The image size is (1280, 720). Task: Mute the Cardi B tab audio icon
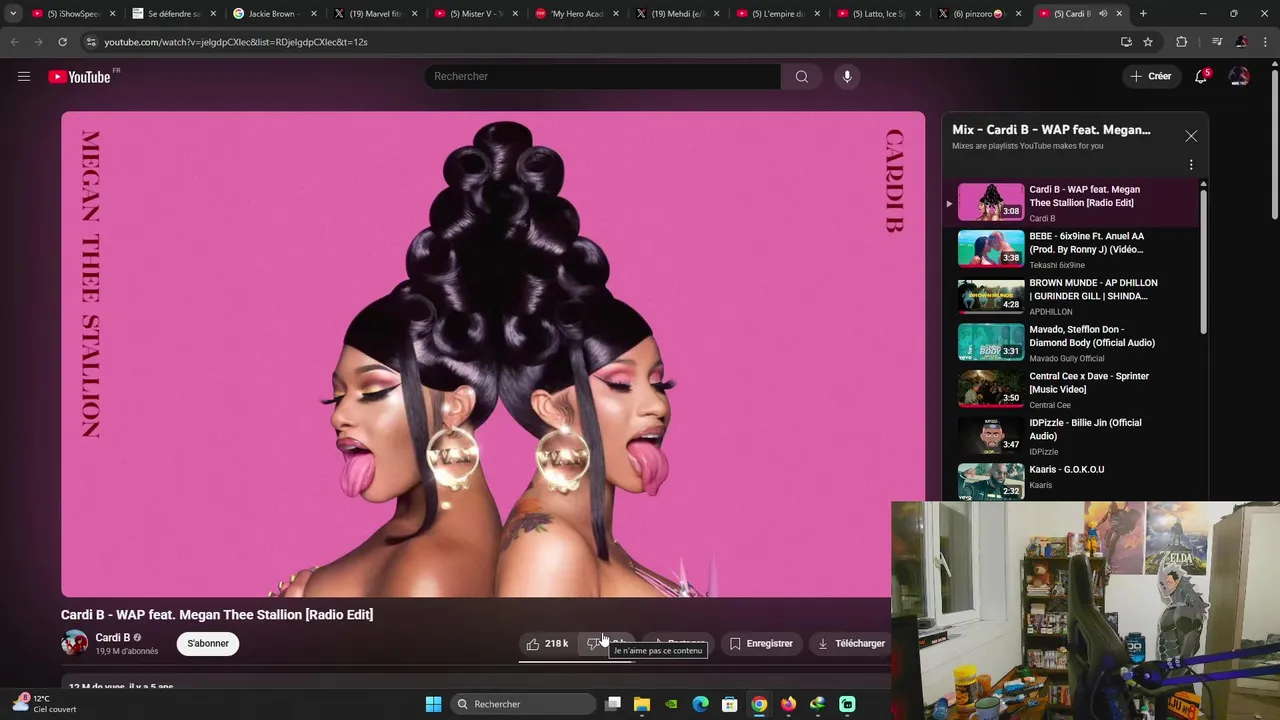pos(1103,14)
